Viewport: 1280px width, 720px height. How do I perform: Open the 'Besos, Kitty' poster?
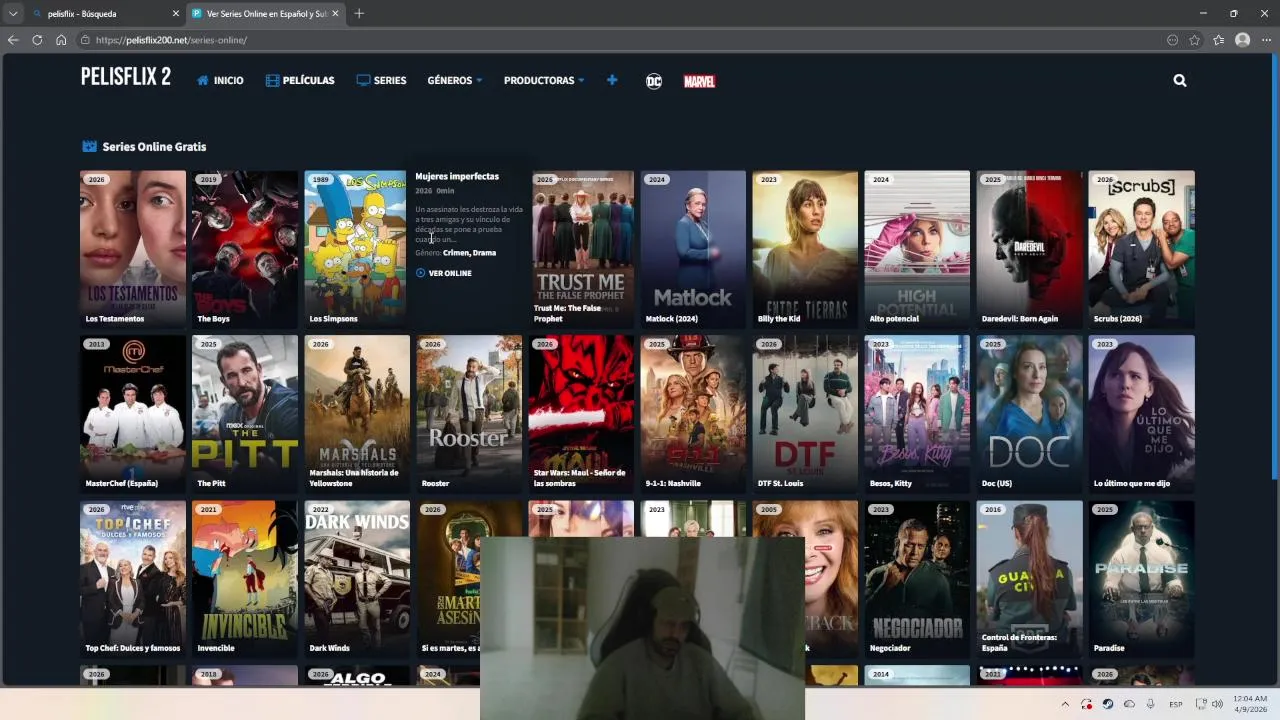coord(917,414)
